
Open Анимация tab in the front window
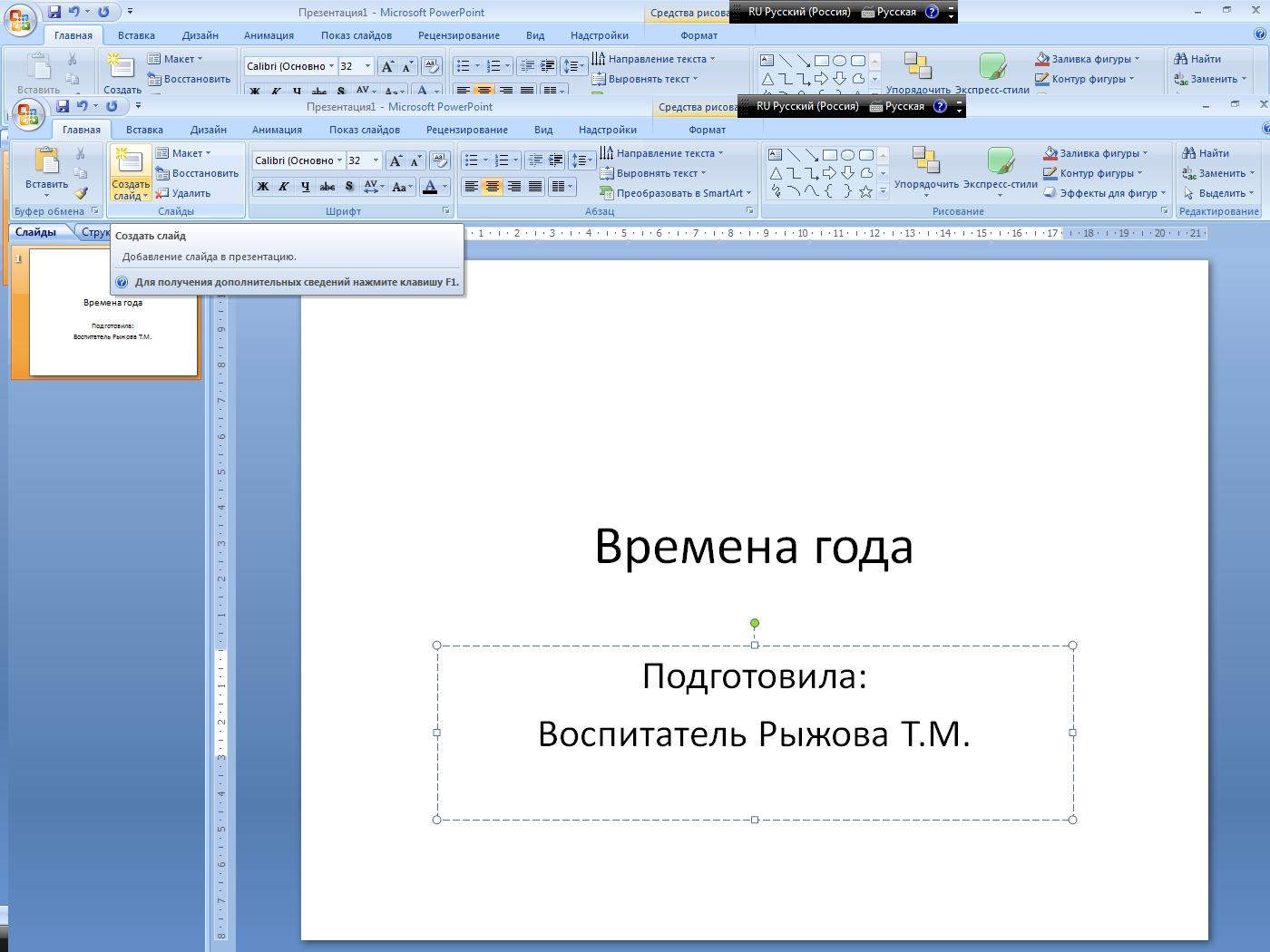coord(277,130)
